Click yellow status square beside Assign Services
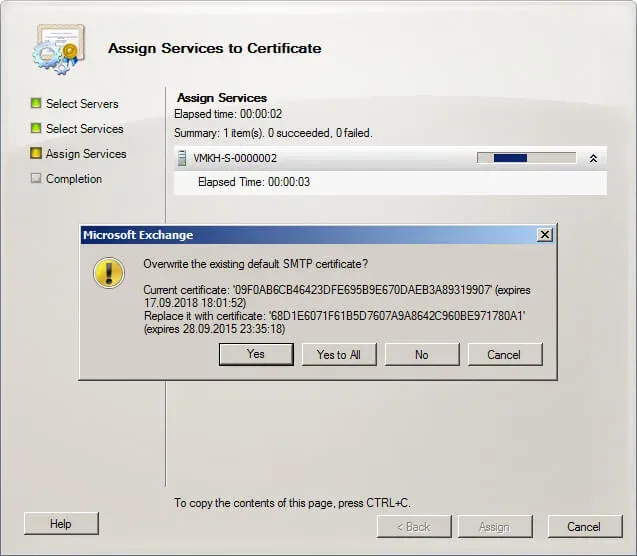The width and height of the screenshot is (637, 556). click(36, 153)
